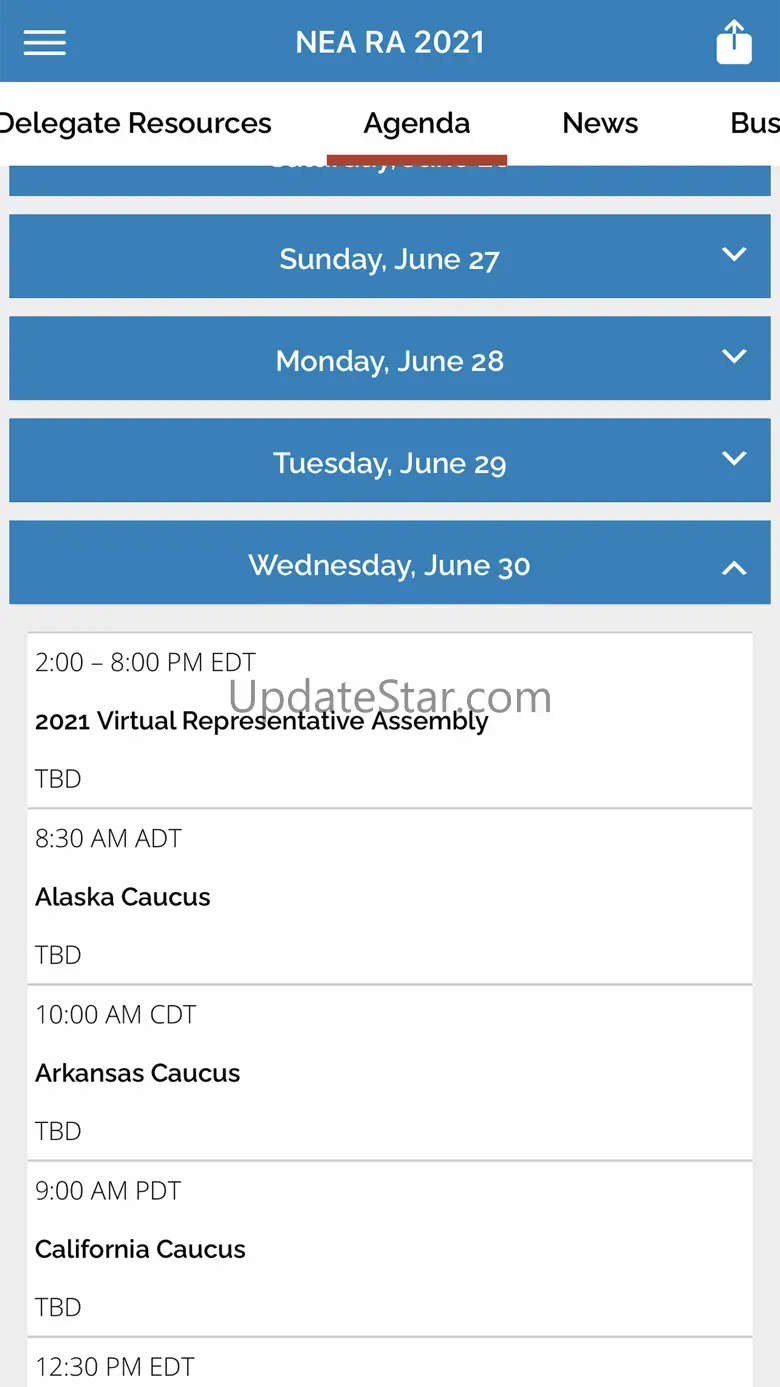Viewport: 780px width, 1387px height.
Task: Expand Sunday, June 27 chevron
Action: (734, 255)
